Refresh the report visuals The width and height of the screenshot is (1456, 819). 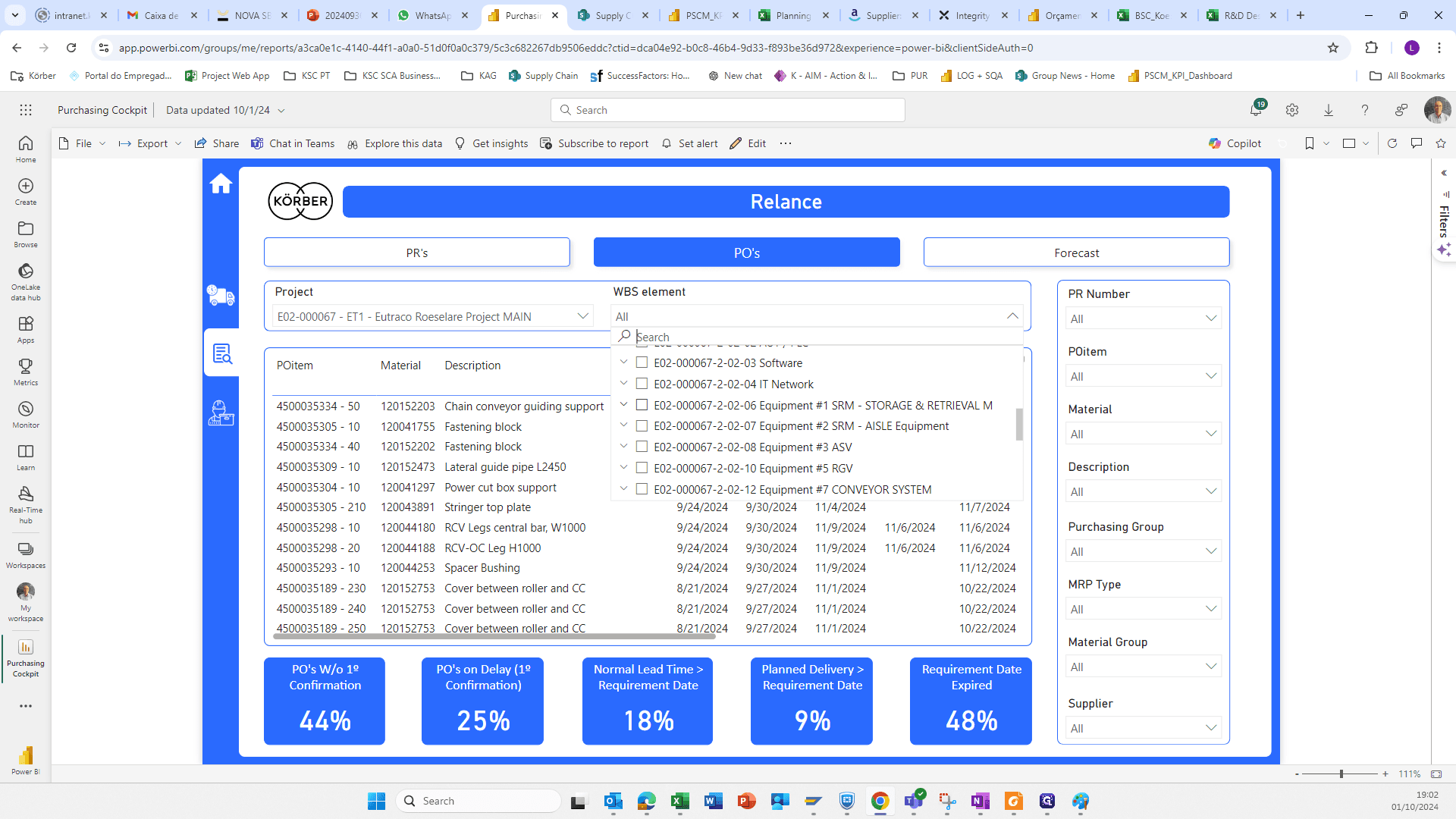1392,143
